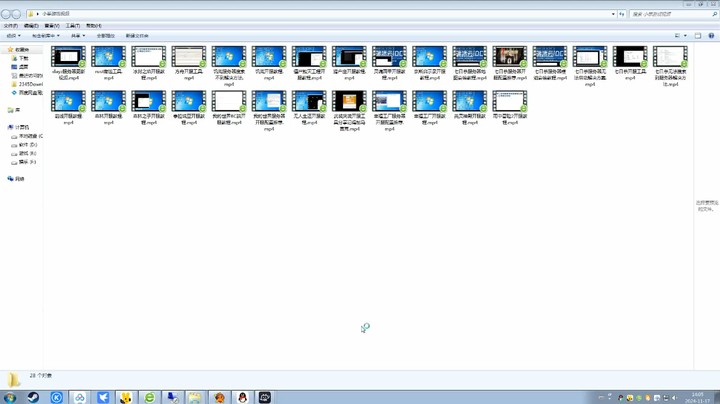
Task: Click the change view icon
Action: click(x=677, y=35)
